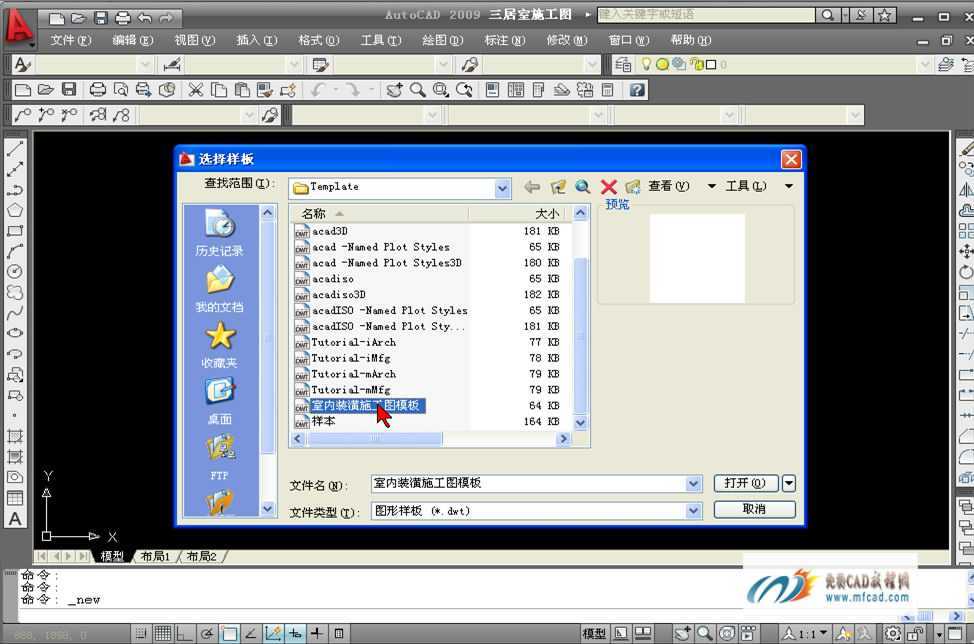Click the Hatch tool icon
974x644 pixels.
15,436
